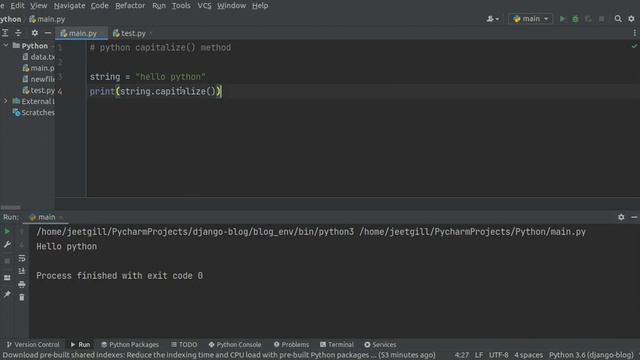Expand External Libraries tree node
The image size is (640, 360).
pyautogui.click(x=6, y=101)
